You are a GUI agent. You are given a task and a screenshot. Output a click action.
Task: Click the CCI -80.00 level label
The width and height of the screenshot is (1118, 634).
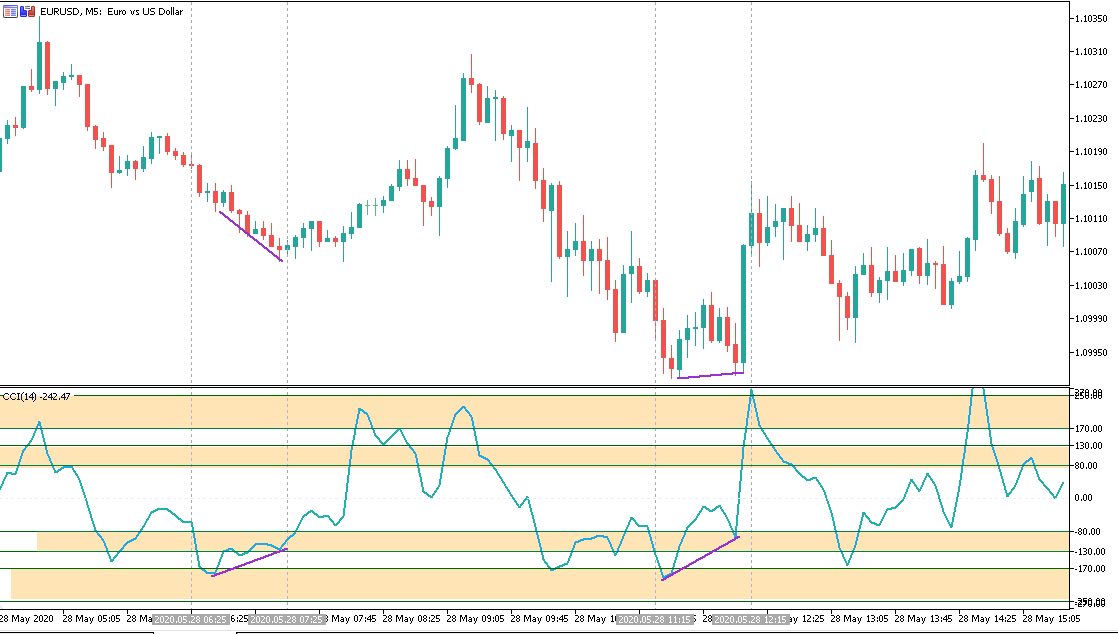(x=1089, y=531)
